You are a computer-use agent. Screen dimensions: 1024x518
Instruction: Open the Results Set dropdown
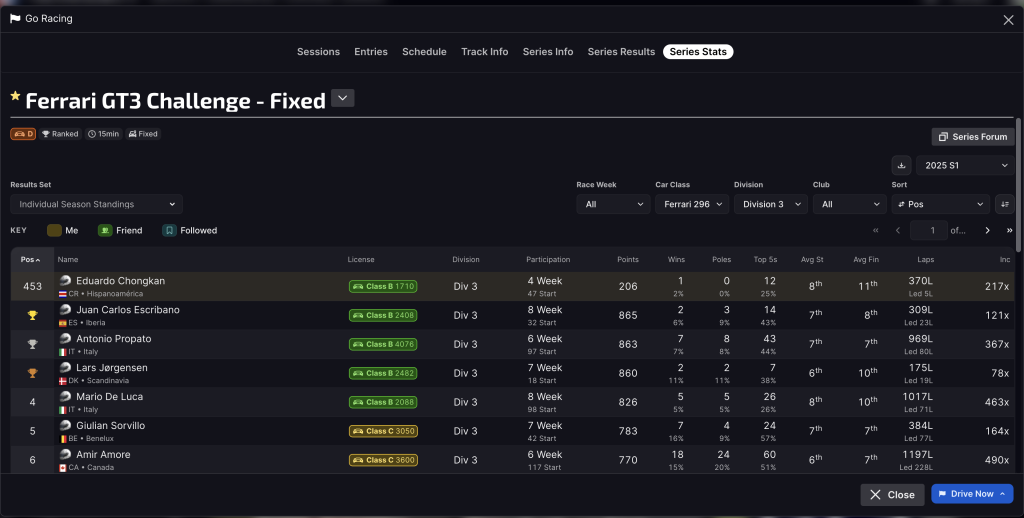point(96,204)
